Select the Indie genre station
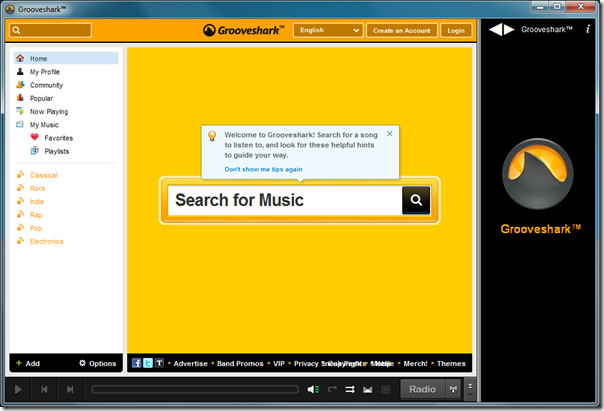 pos(37,201)
